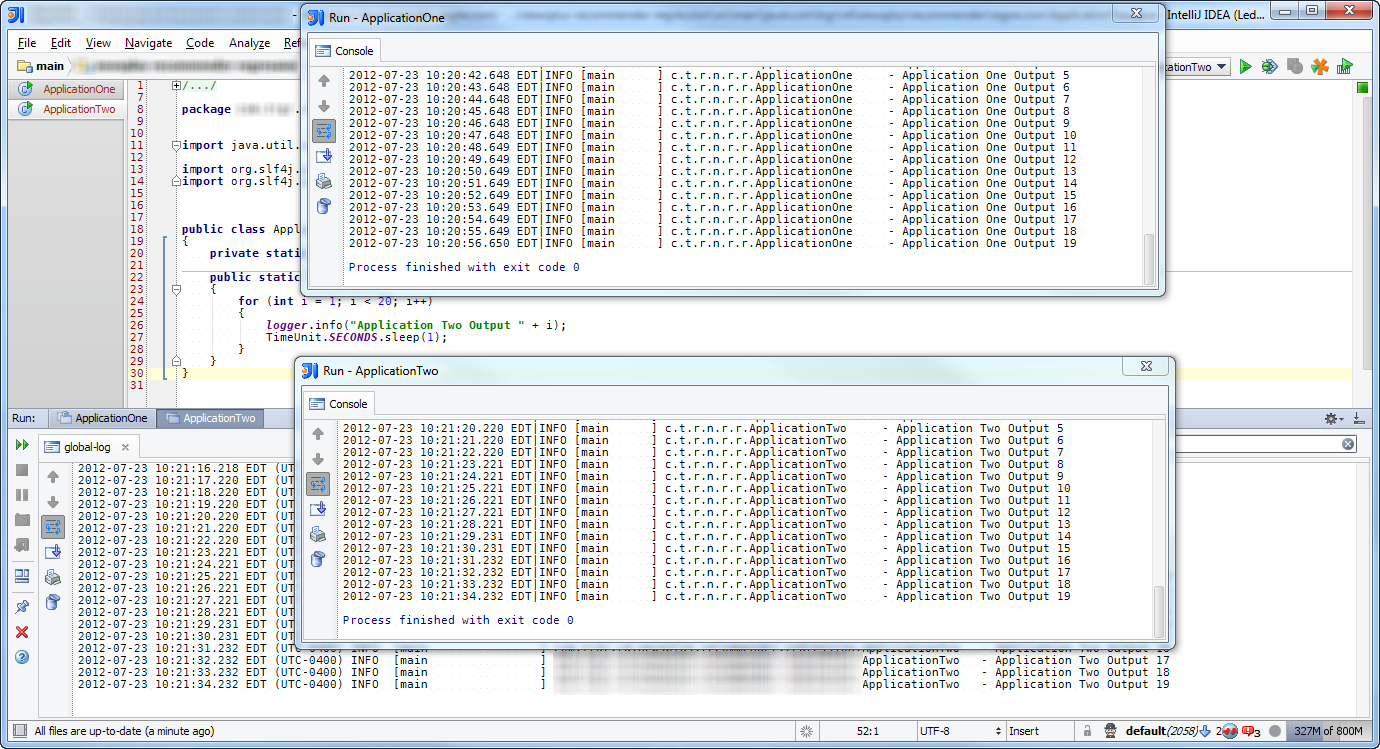This screenshot has height=749, width=1380.
Task: Open Run panel gear settings dropdown
Action: pyautogui.click(x=1334, y=418)
